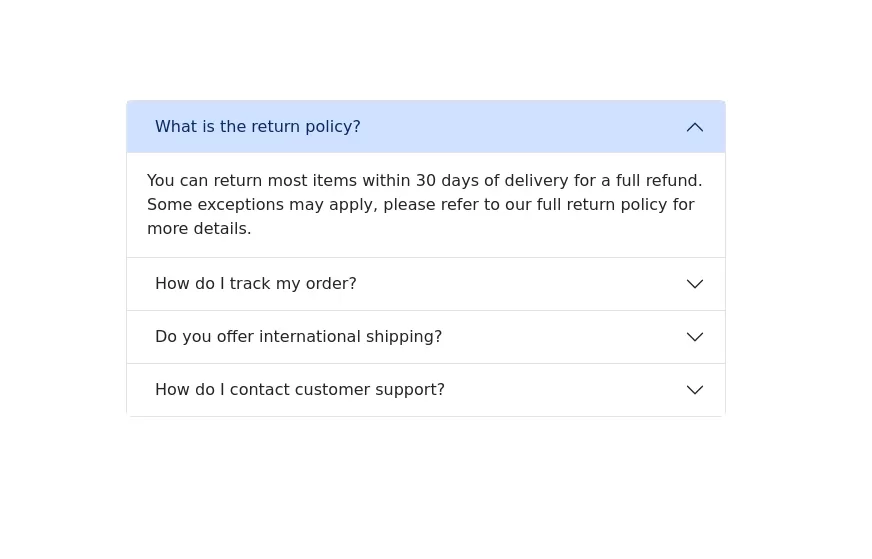Open the "How do I contact customer support?" item
This screenshot has width=872, height=559.
pos(425,390)
